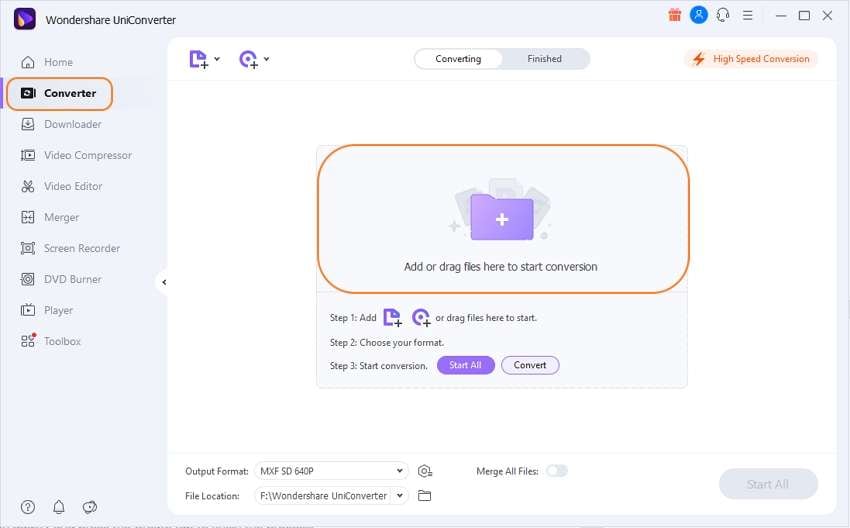Open DVD Burner section
The height and width of the screenshot is (528, 850).
point(61,279)
